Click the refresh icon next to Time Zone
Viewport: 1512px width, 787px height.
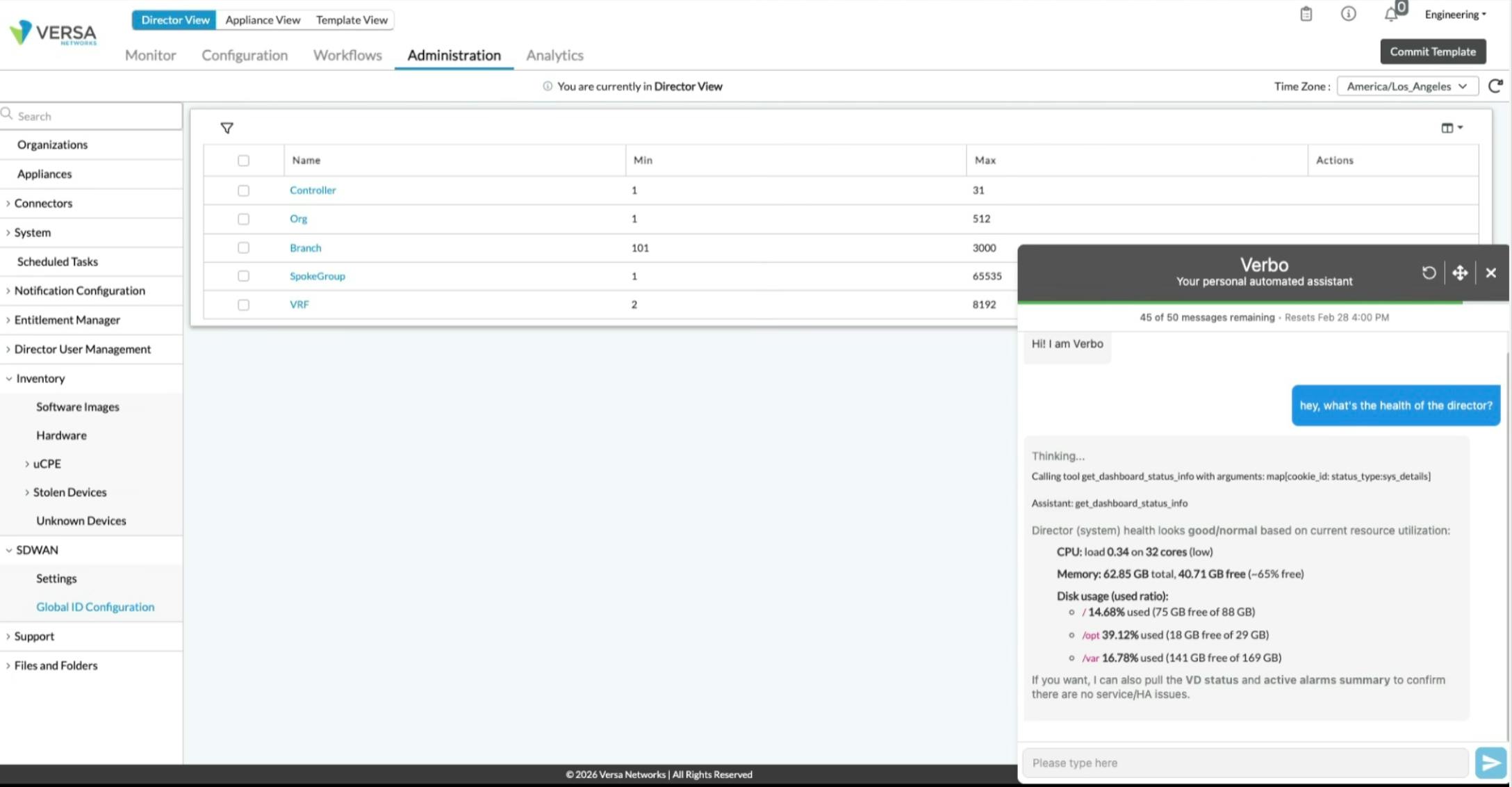point(1495,86)
